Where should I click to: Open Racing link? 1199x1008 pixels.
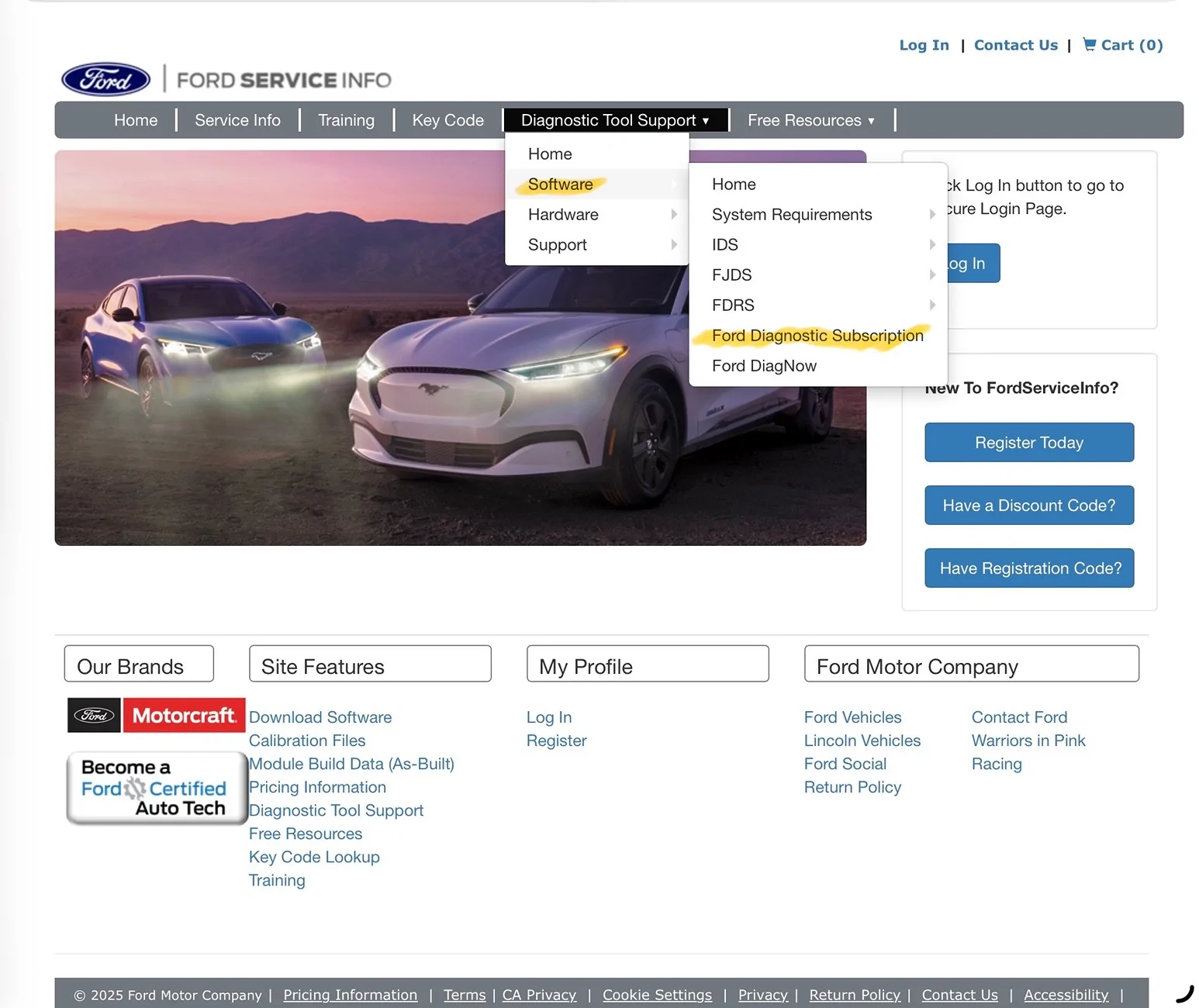point(997,764)
